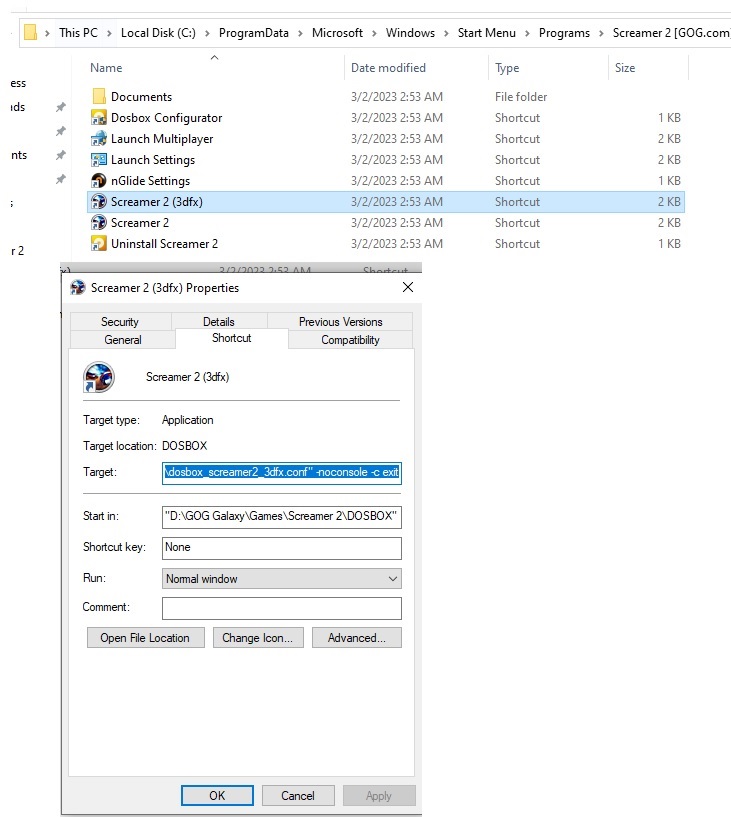The width and height of the screenshot is (731, 817).
Task: Select the Dosbox Configurator file name
Action: [x=166, y=118]
